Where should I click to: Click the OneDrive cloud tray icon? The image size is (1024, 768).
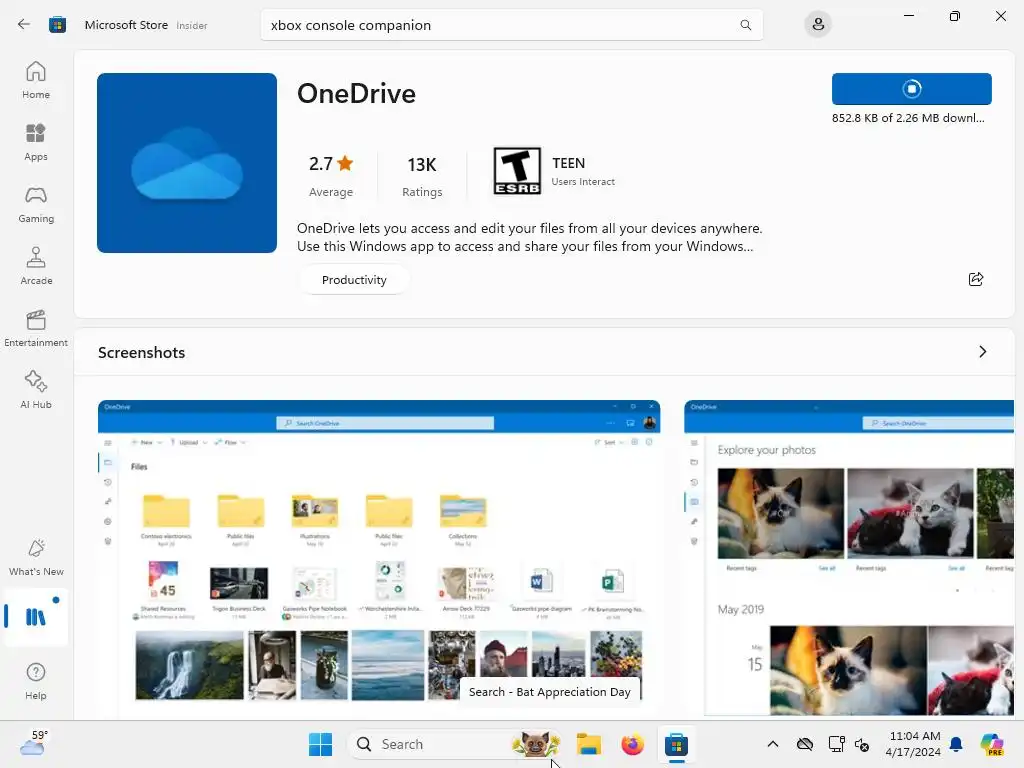tap(805, 744)
